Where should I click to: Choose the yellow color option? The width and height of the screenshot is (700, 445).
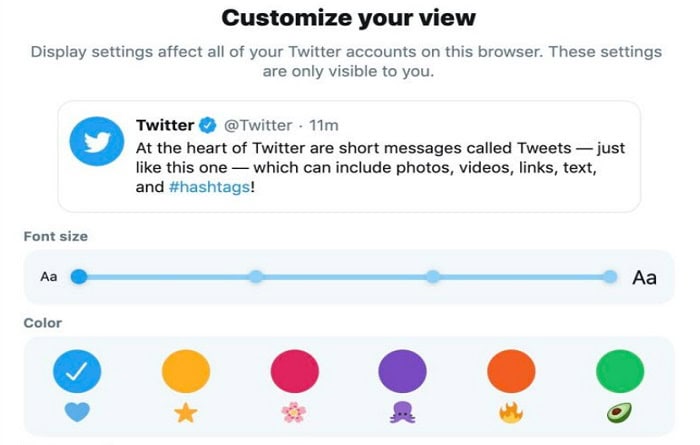click(186, 371)
